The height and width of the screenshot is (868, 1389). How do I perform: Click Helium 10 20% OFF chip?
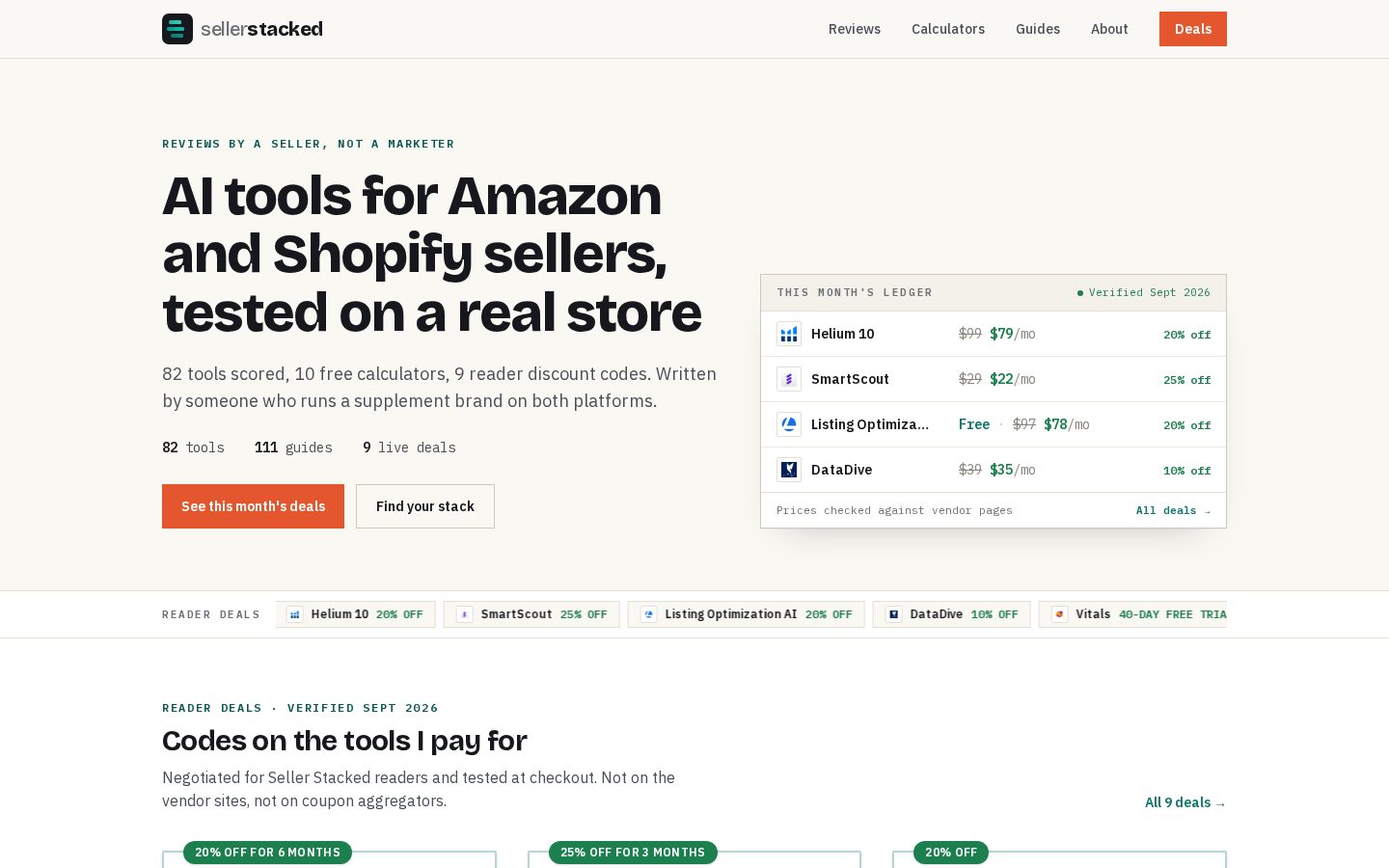click(356, 614)
